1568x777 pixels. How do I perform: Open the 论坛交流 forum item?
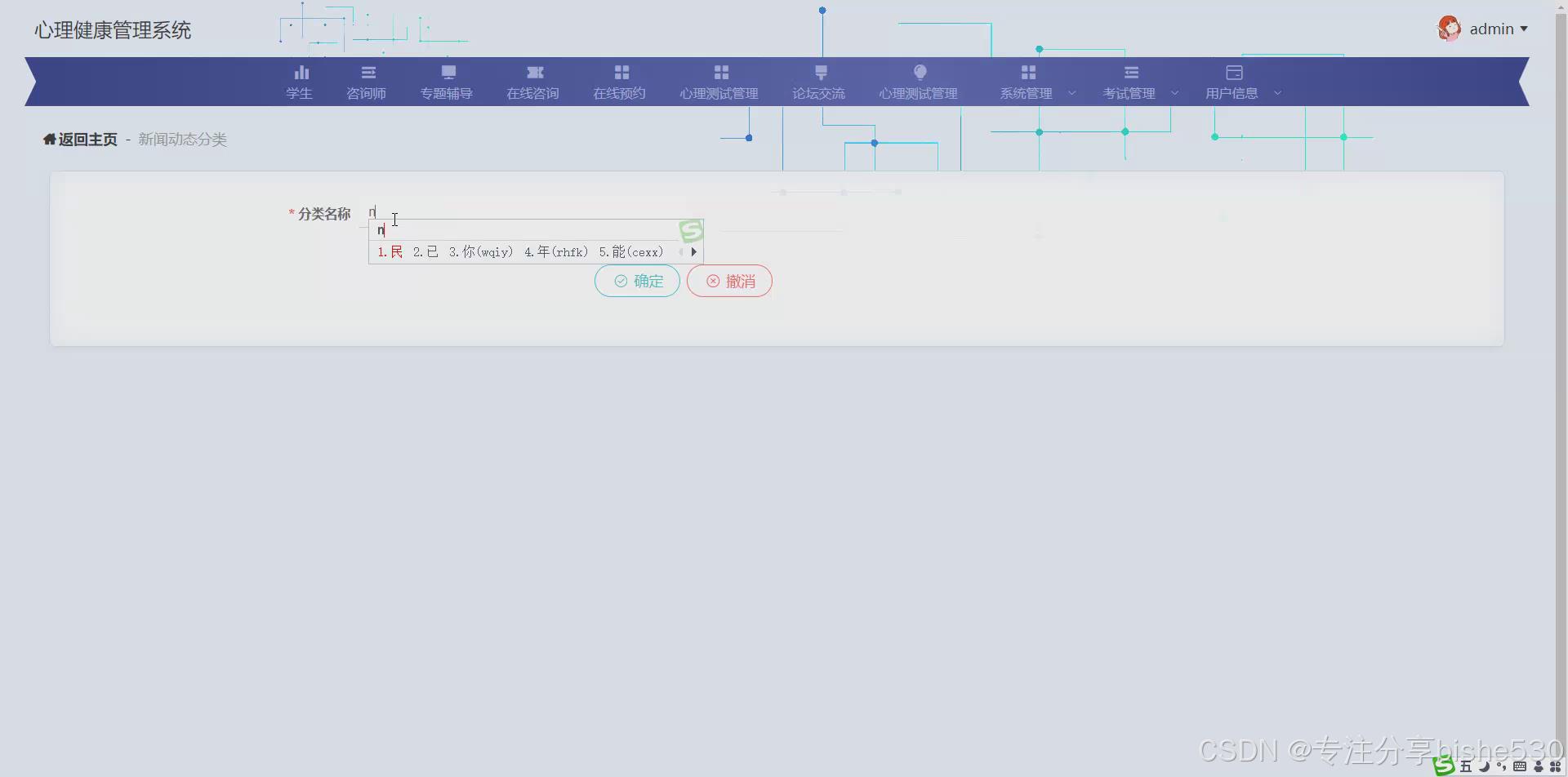(x=818, y=82)
